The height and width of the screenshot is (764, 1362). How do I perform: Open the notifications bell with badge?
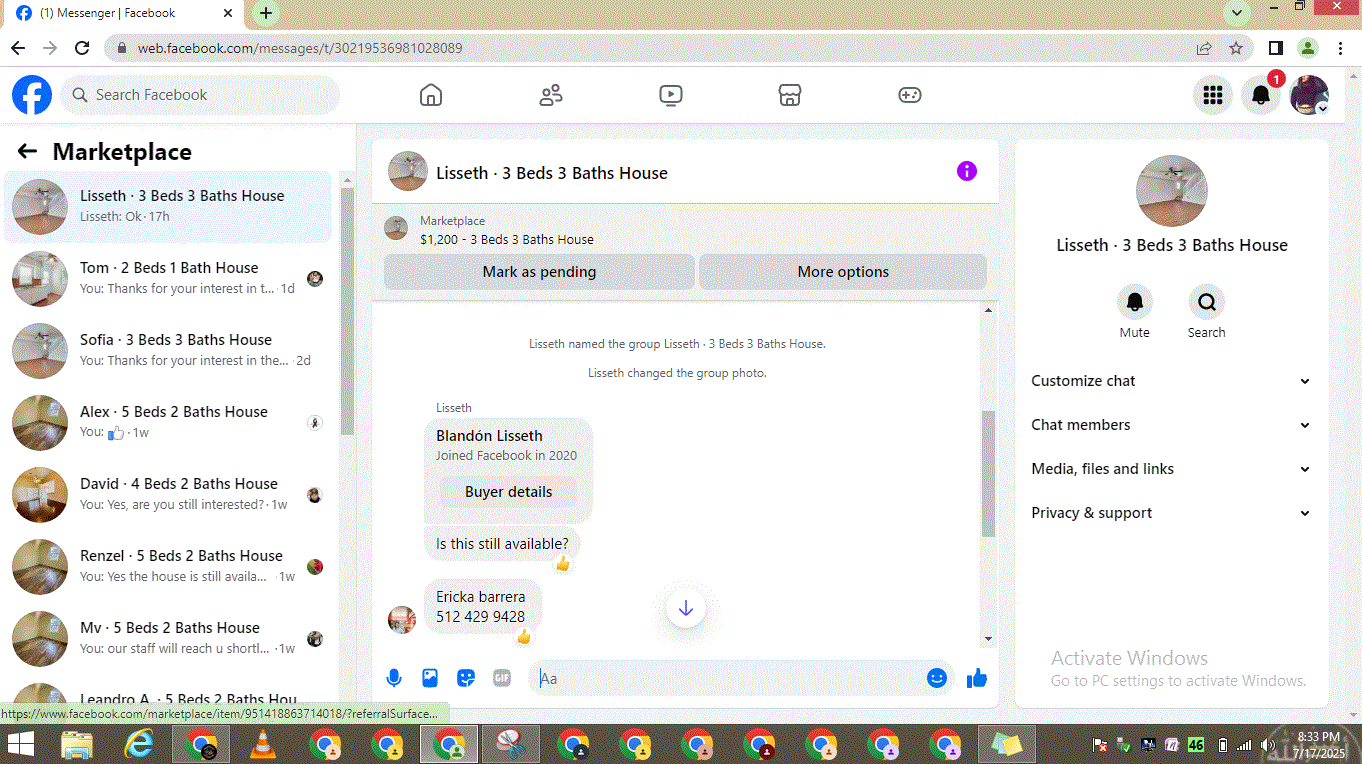1261,95
